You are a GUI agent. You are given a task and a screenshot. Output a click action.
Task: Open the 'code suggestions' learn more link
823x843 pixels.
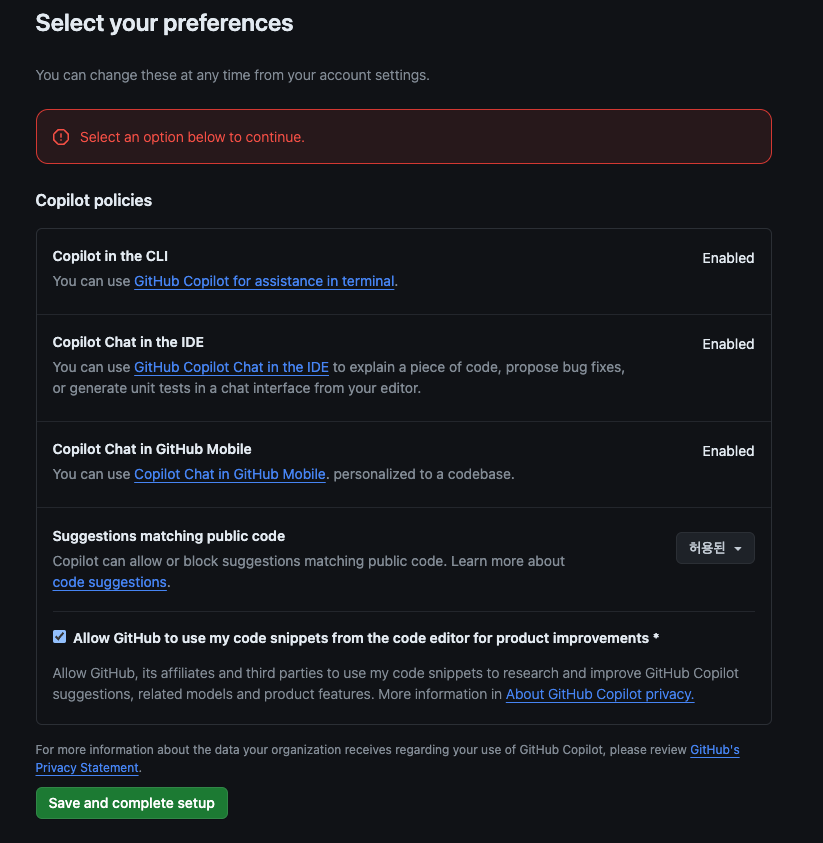pos(109,582)
